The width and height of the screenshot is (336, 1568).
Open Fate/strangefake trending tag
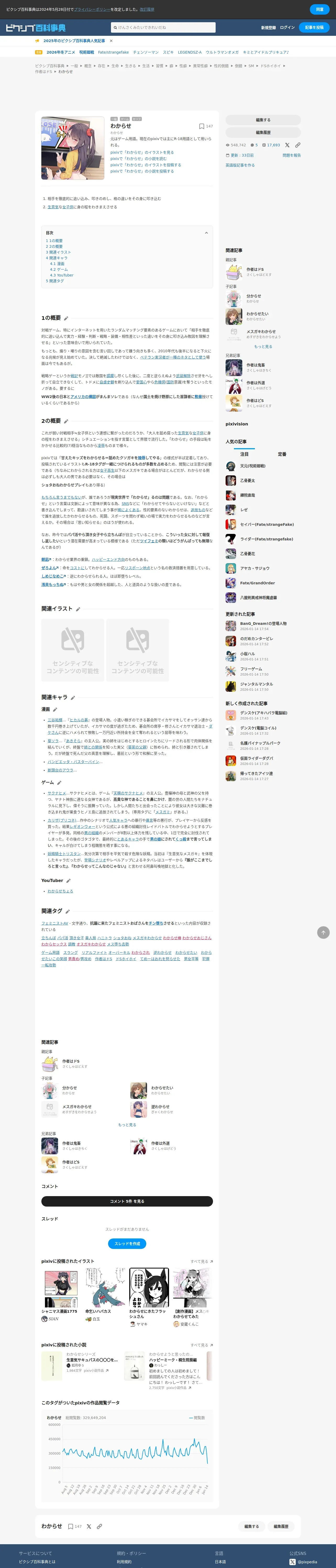coord(113,52)
